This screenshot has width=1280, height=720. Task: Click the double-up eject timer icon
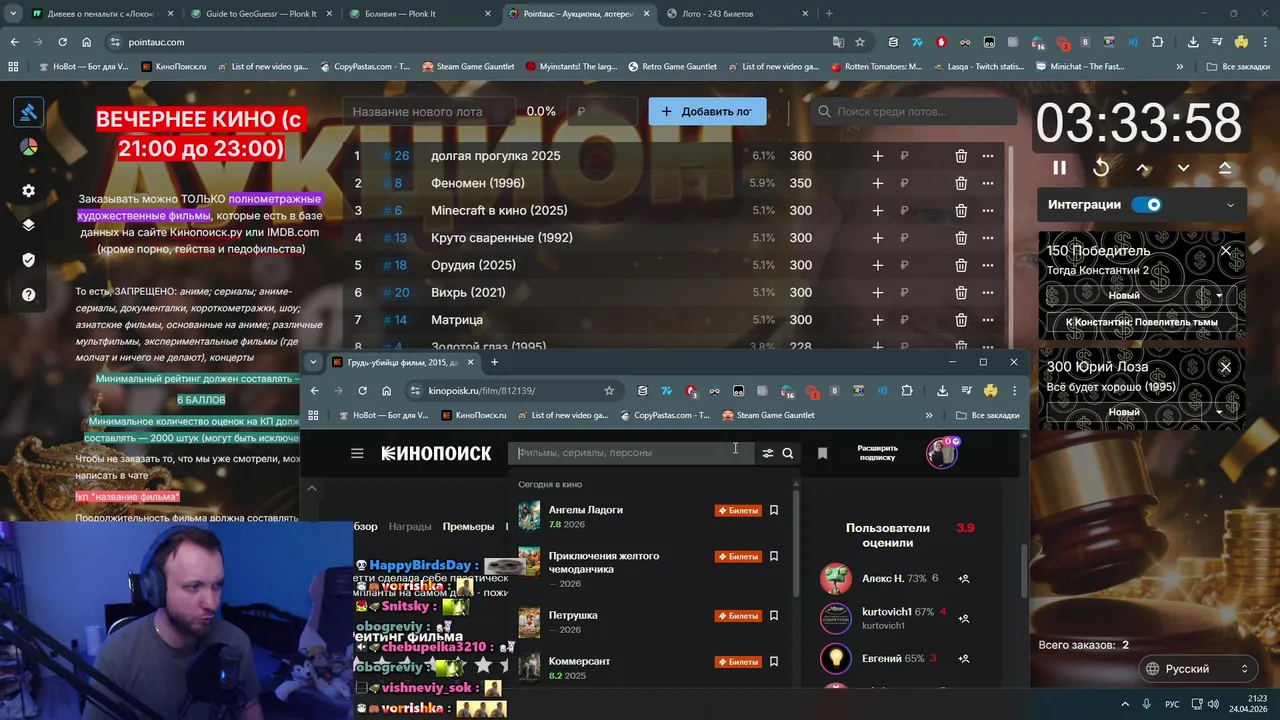point(1225,168)
